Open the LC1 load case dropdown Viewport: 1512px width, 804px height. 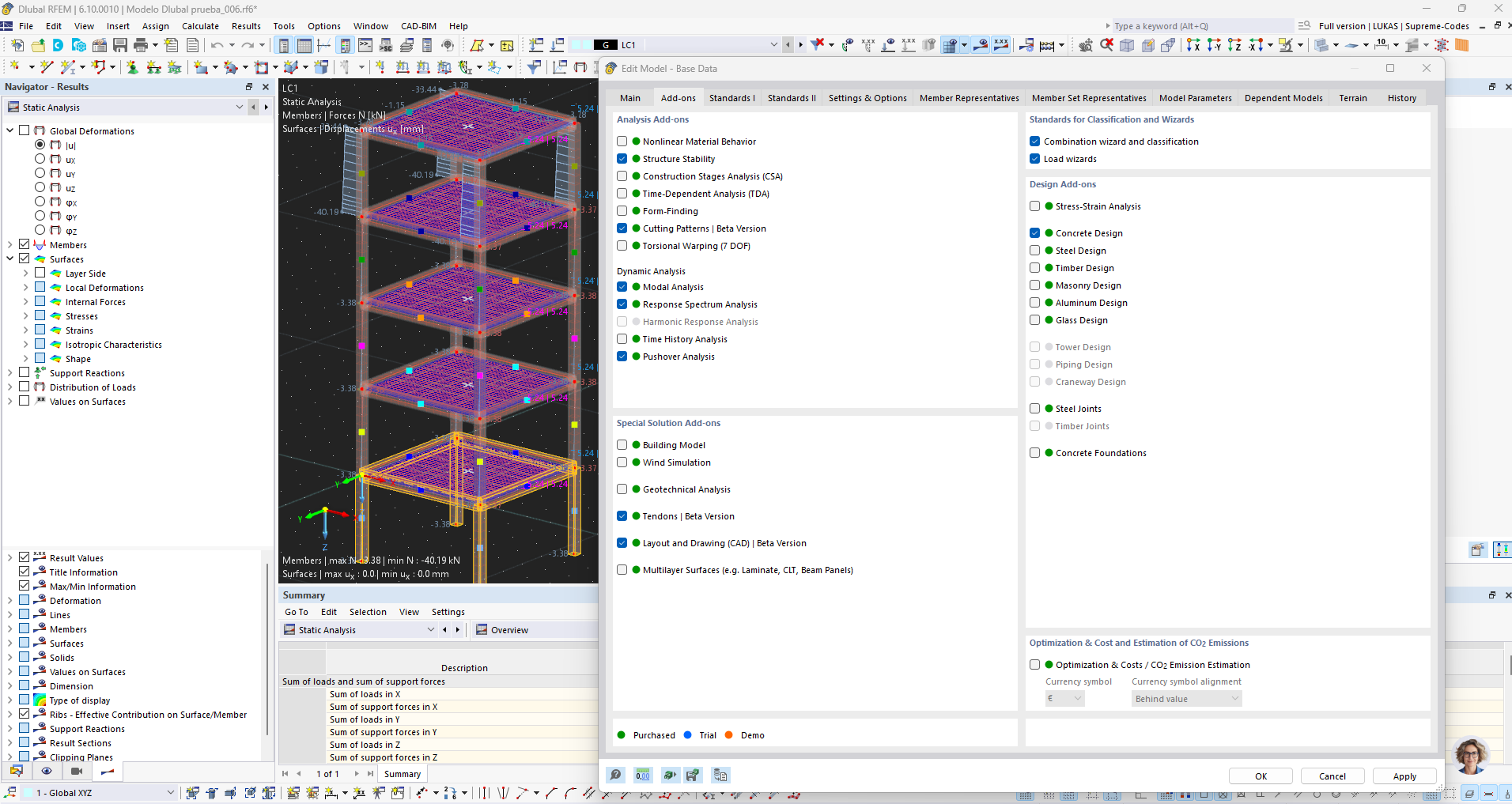(773, 45)
